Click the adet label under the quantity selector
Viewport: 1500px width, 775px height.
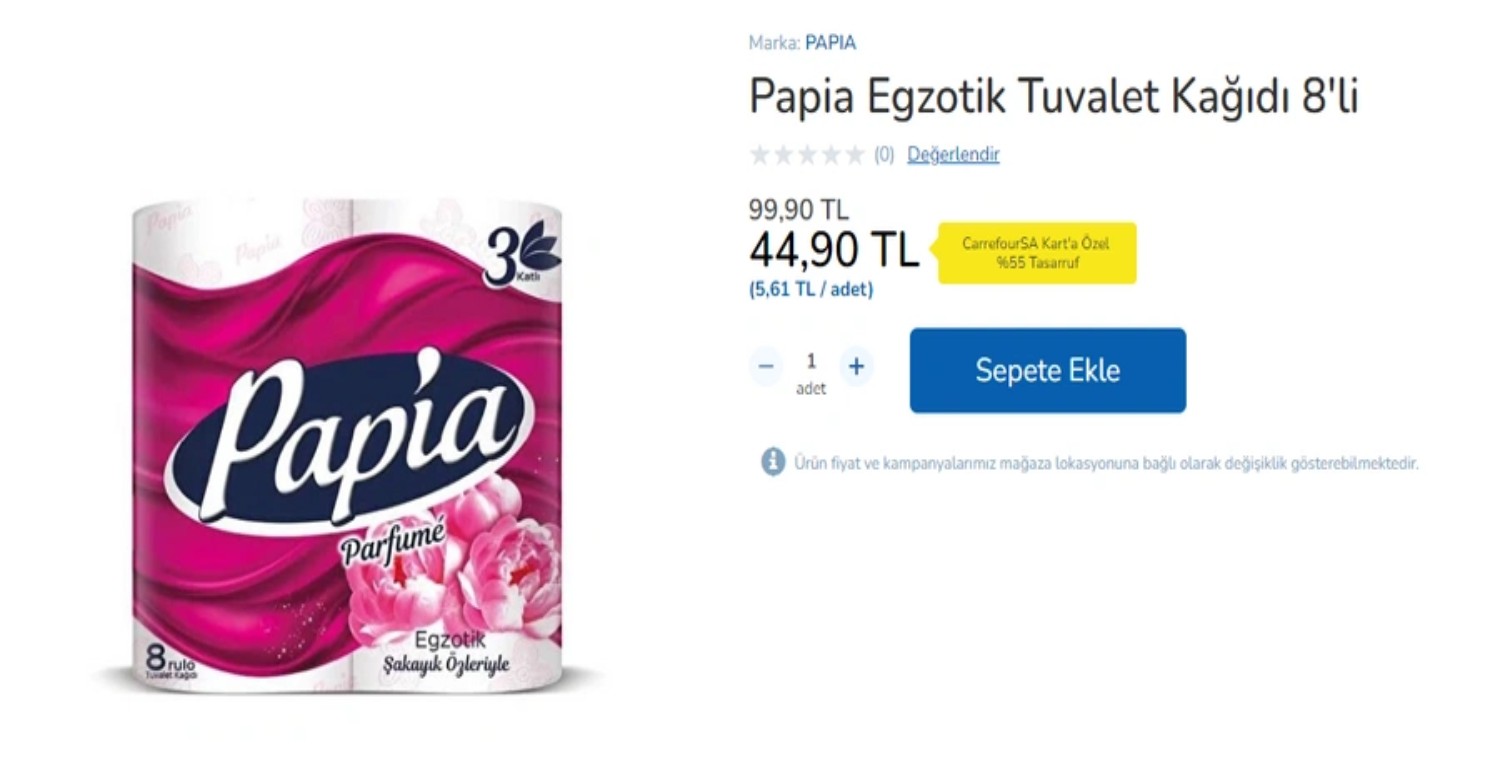pyautogui.click(x=811, y=388)
